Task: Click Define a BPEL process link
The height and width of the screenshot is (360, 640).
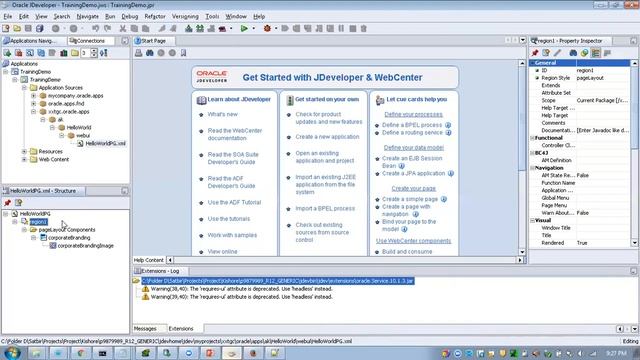Action: point(412,125)
